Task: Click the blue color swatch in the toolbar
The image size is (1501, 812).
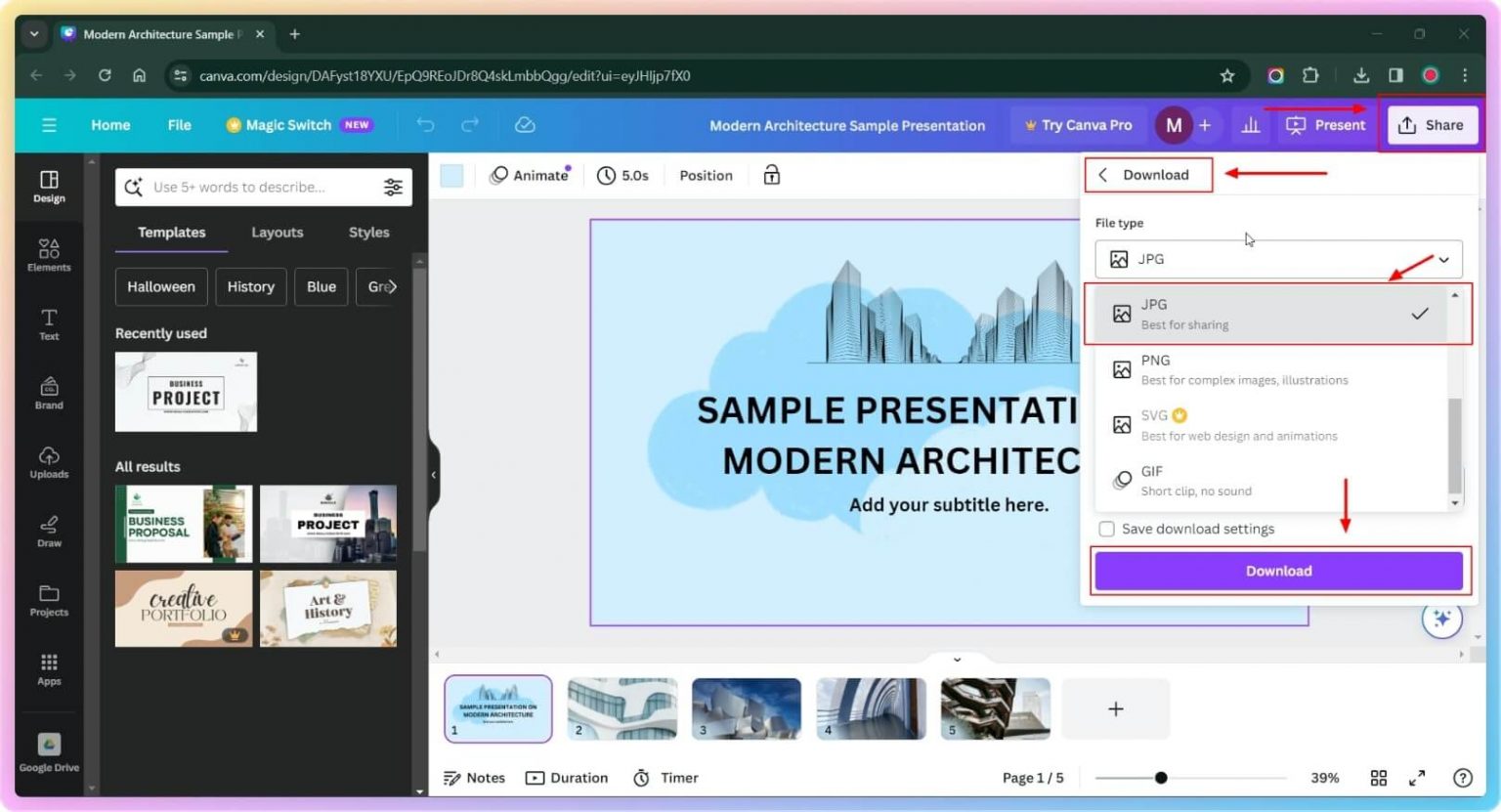Action: coord(452,175)
